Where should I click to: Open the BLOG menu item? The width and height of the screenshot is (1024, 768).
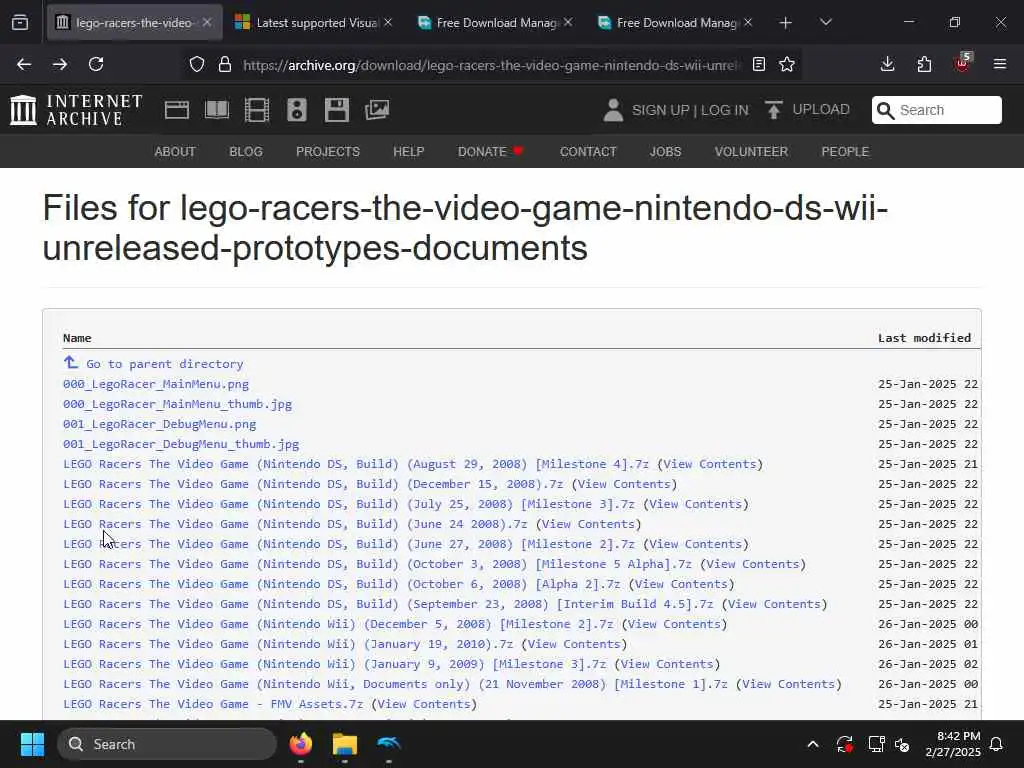[246, 152]
